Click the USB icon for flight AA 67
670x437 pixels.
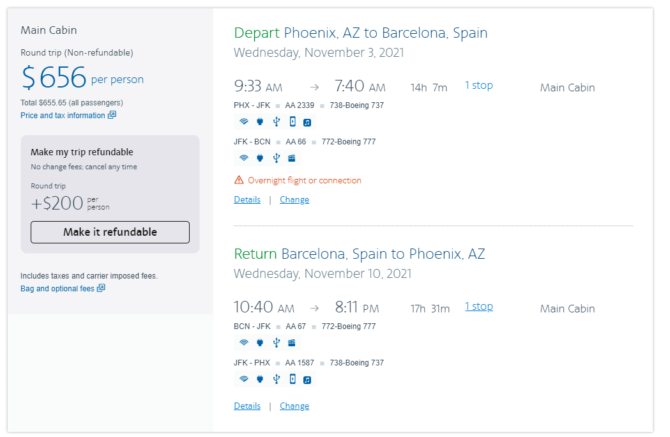276,343
